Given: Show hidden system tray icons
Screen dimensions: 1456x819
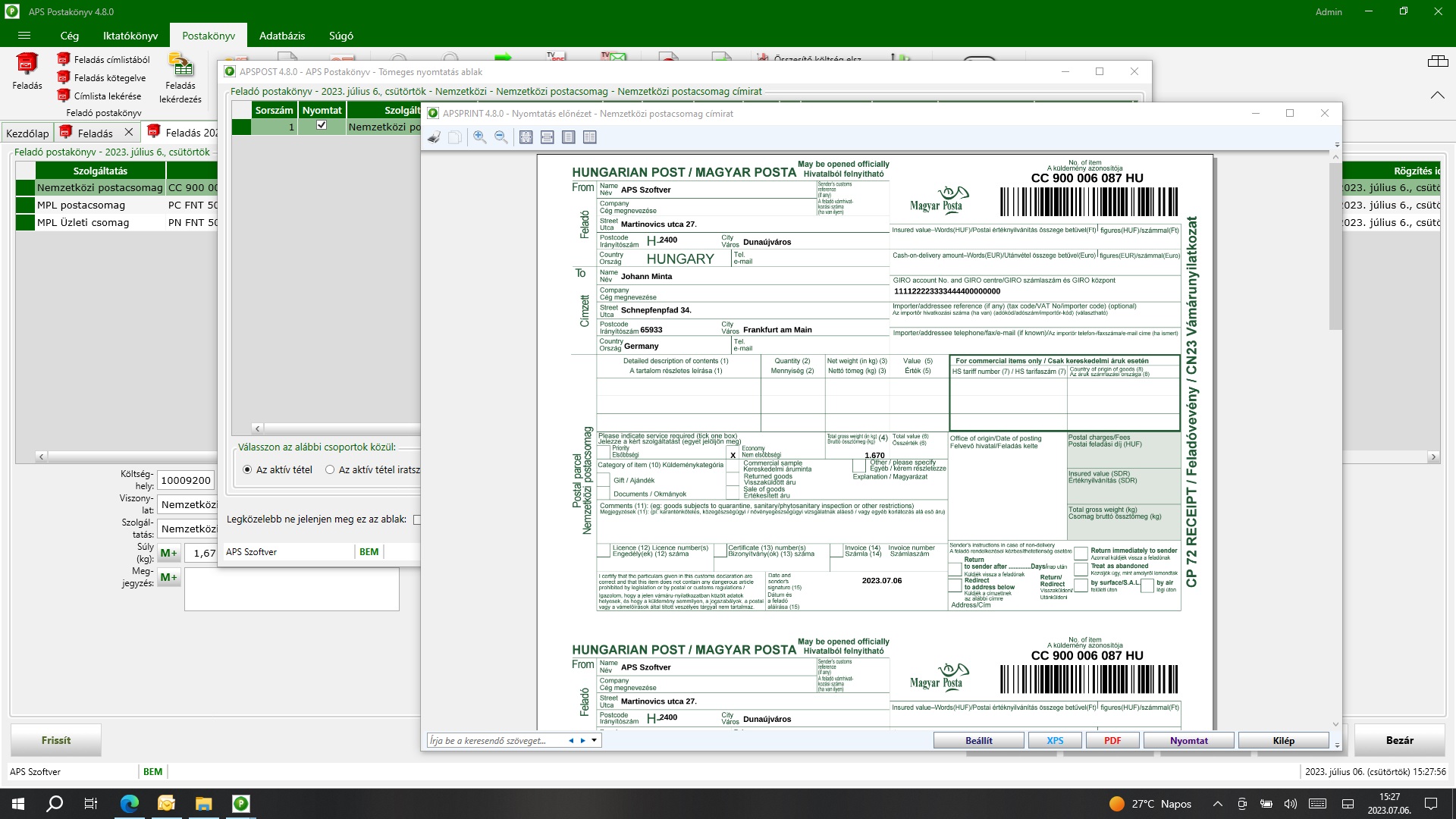Looking at the screenshot, I should pos(1217,804).
